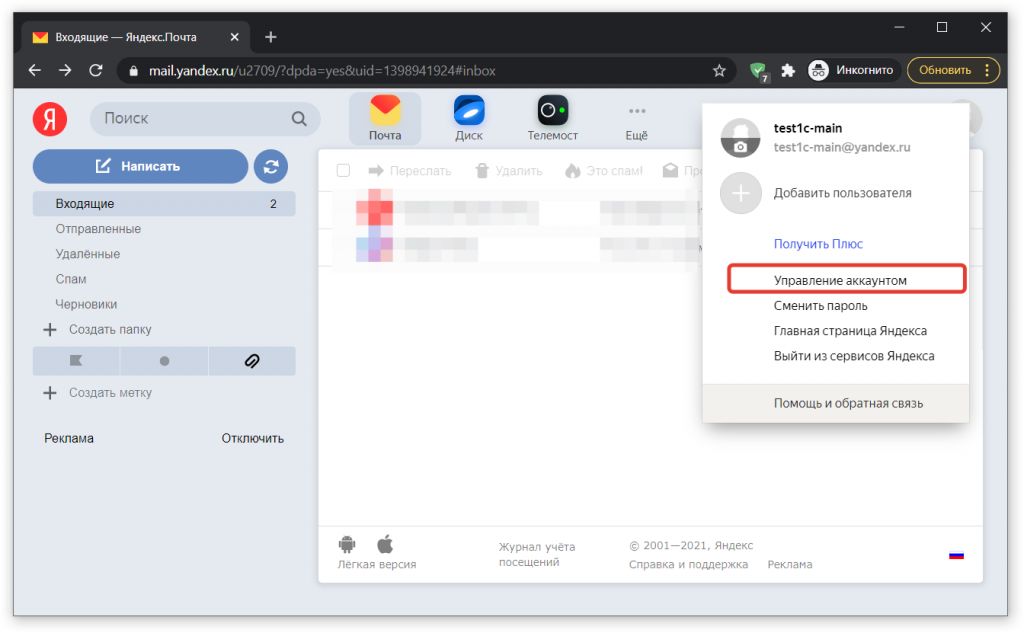This screenshot has height=633, width=1024.
Task: Click the Yandex logo
Action: [50, 120]
